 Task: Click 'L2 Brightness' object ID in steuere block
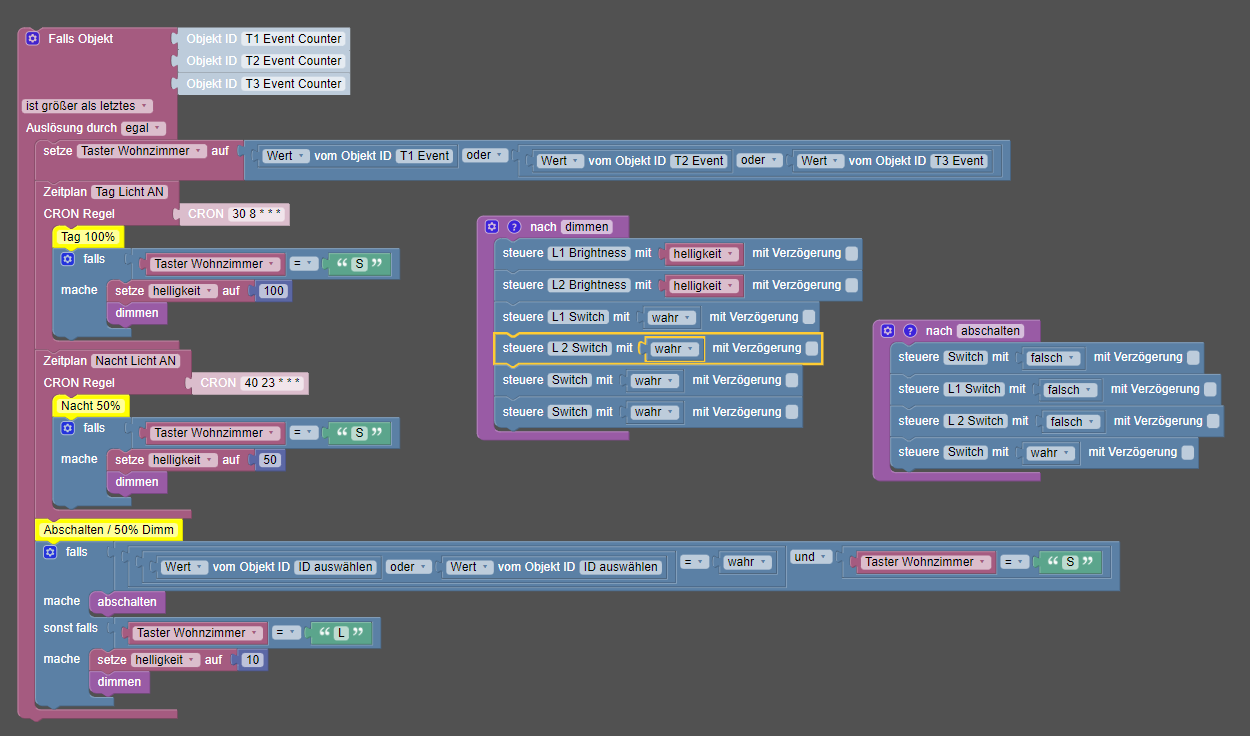pos(590,285)
